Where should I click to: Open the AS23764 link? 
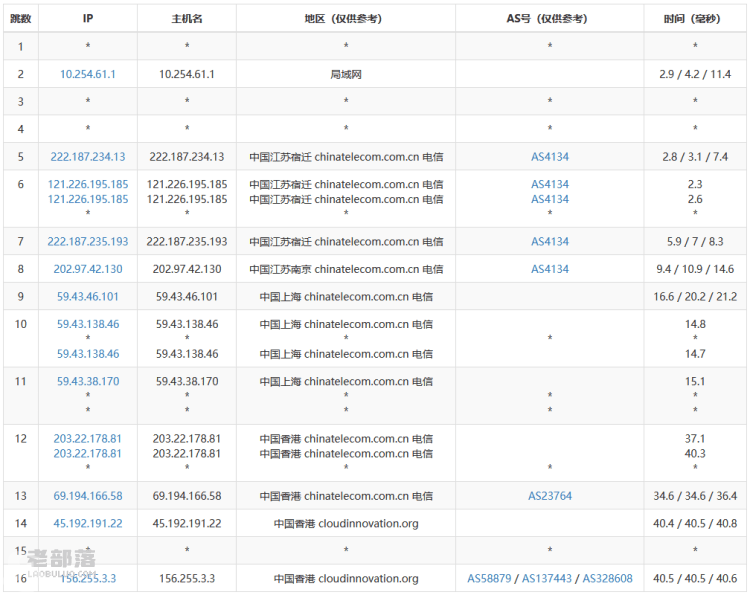pos(549,496)
